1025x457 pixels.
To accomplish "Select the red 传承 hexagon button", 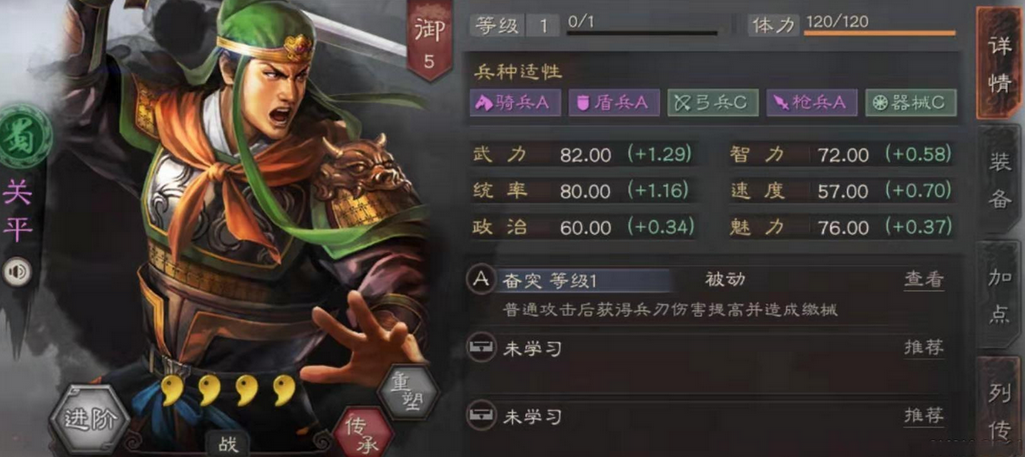I will tap(363, 433).
